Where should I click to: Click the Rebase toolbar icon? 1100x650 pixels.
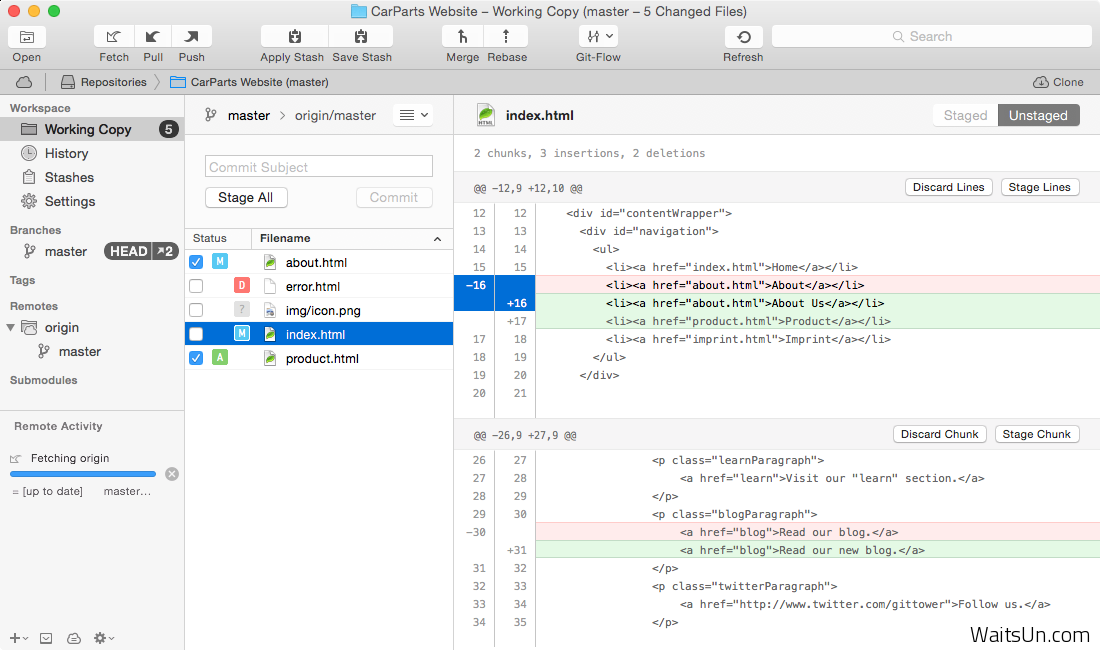pos(506,37)
